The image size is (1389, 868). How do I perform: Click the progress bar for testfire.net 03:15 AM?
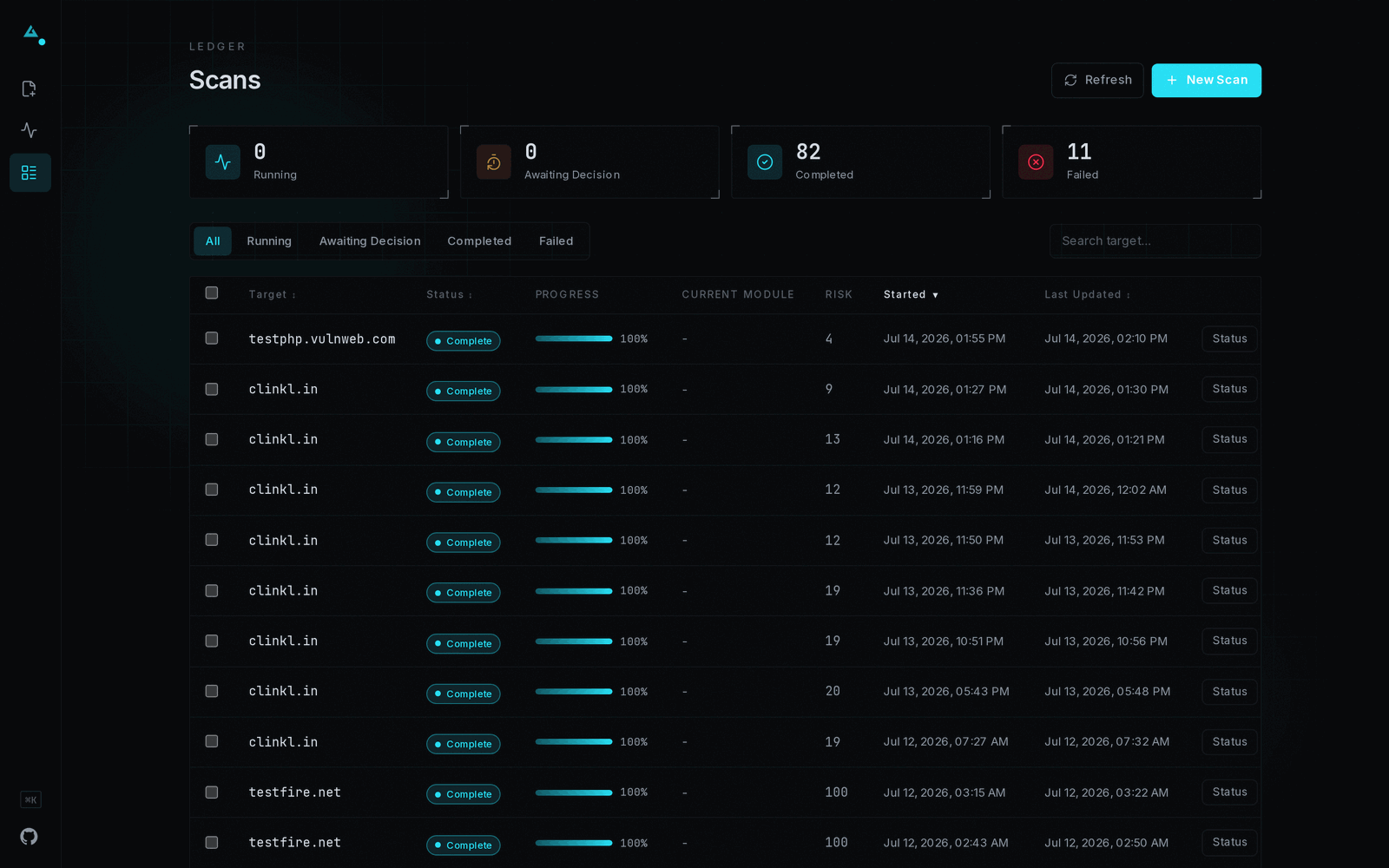point(574,792)
